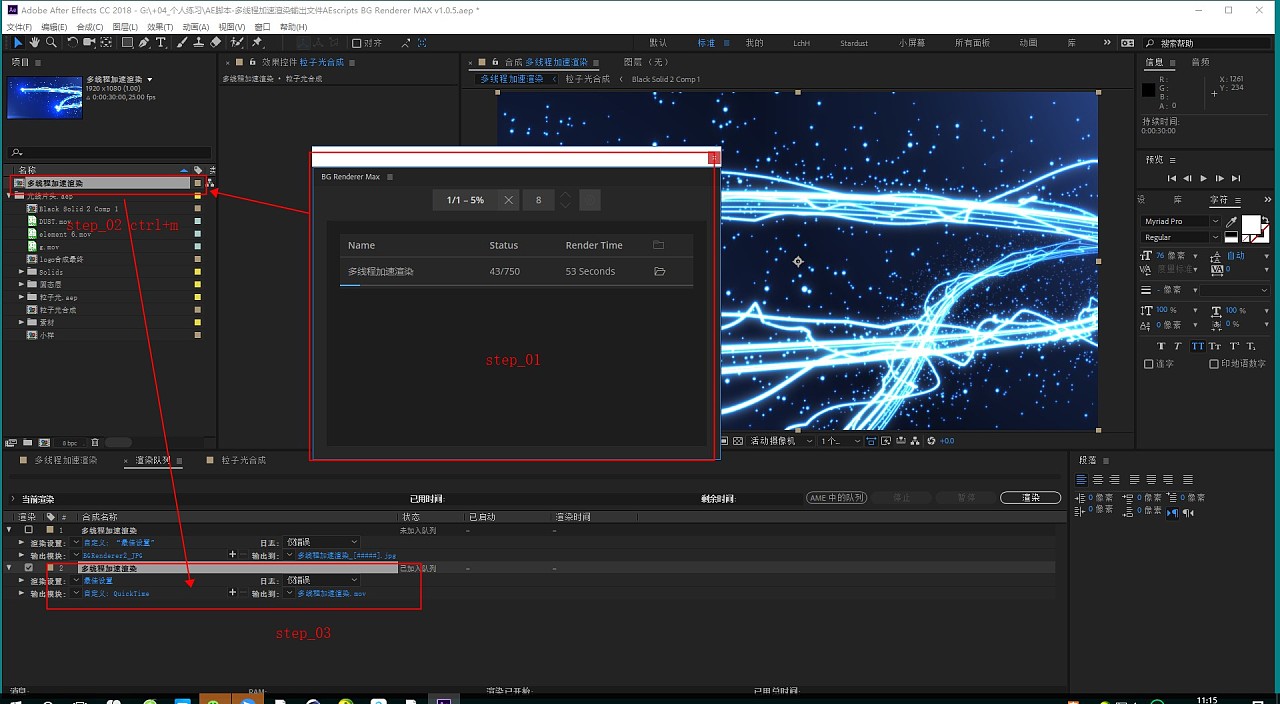
Task: Enable the 连字 ligatures checkbox
Action: [1148, 364]
